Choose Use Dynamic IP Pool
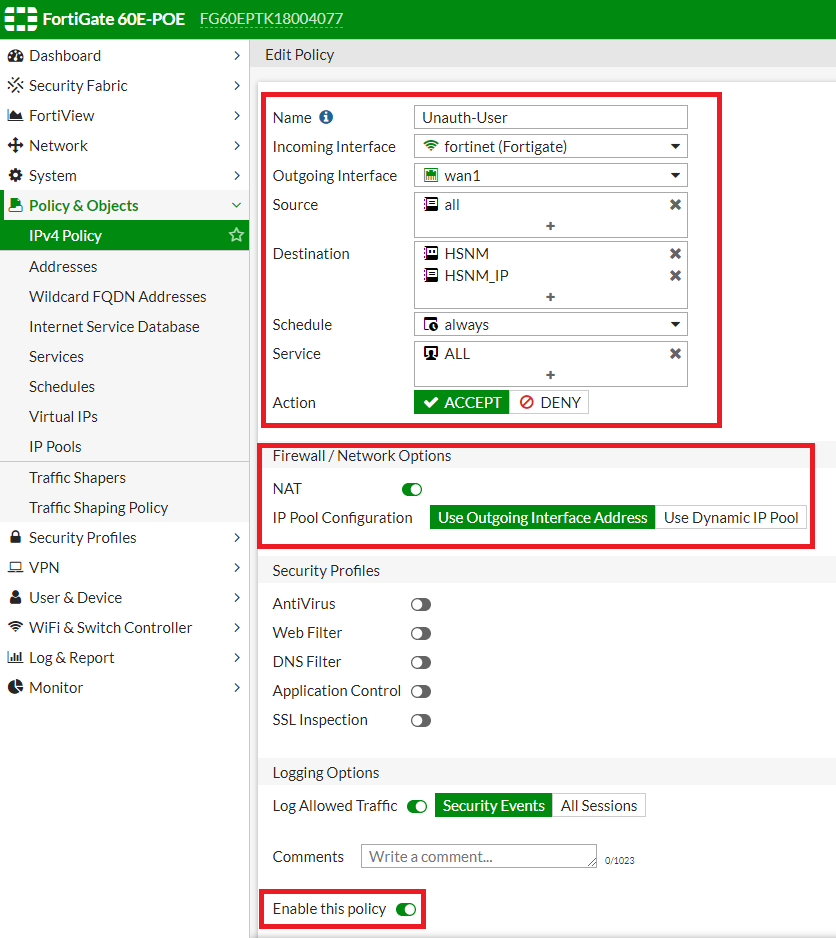Image resolution: width=836 pixels, height=938 pixels. 731,518
